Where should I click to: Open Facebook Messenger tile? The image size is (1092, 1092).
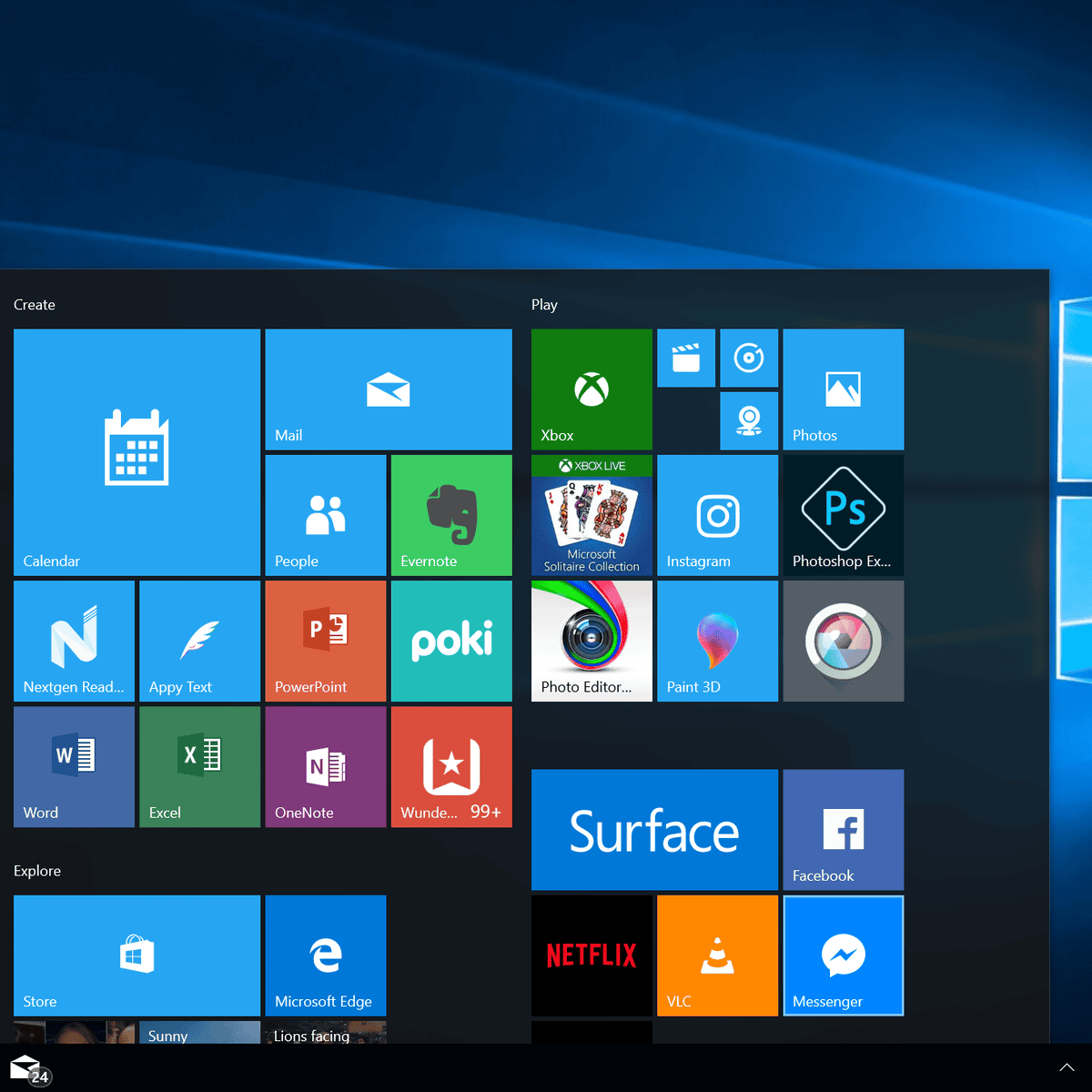point(843,955)
